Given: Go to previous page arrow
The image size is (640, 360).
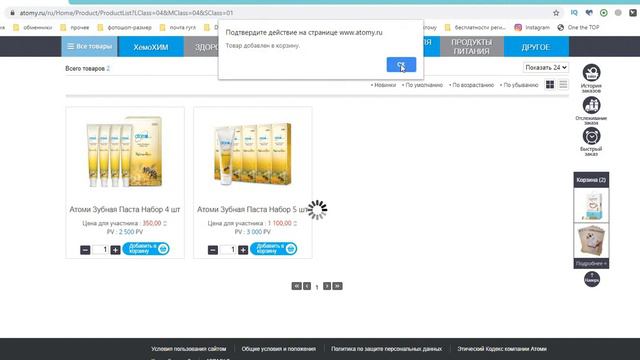Looking at the screenshot, I should coord(307,286).
